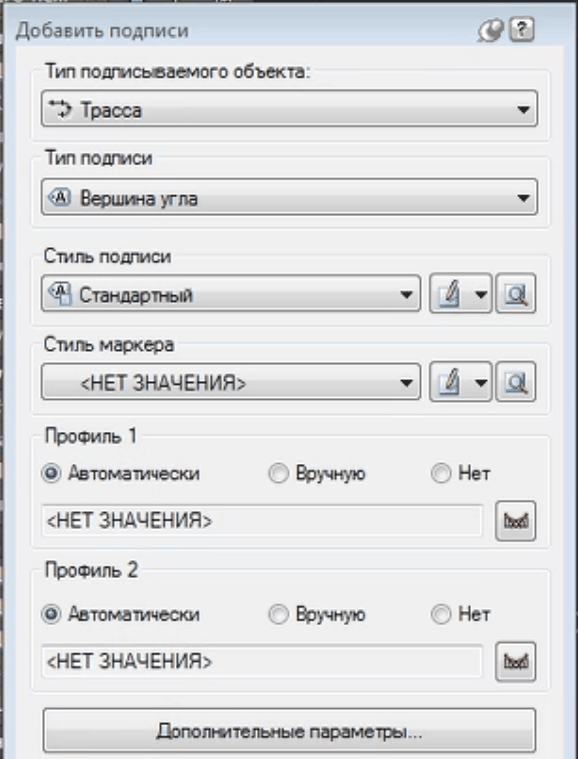
Task: Choose Автоматически radio under Профиль 2
Action: point(121,614)
